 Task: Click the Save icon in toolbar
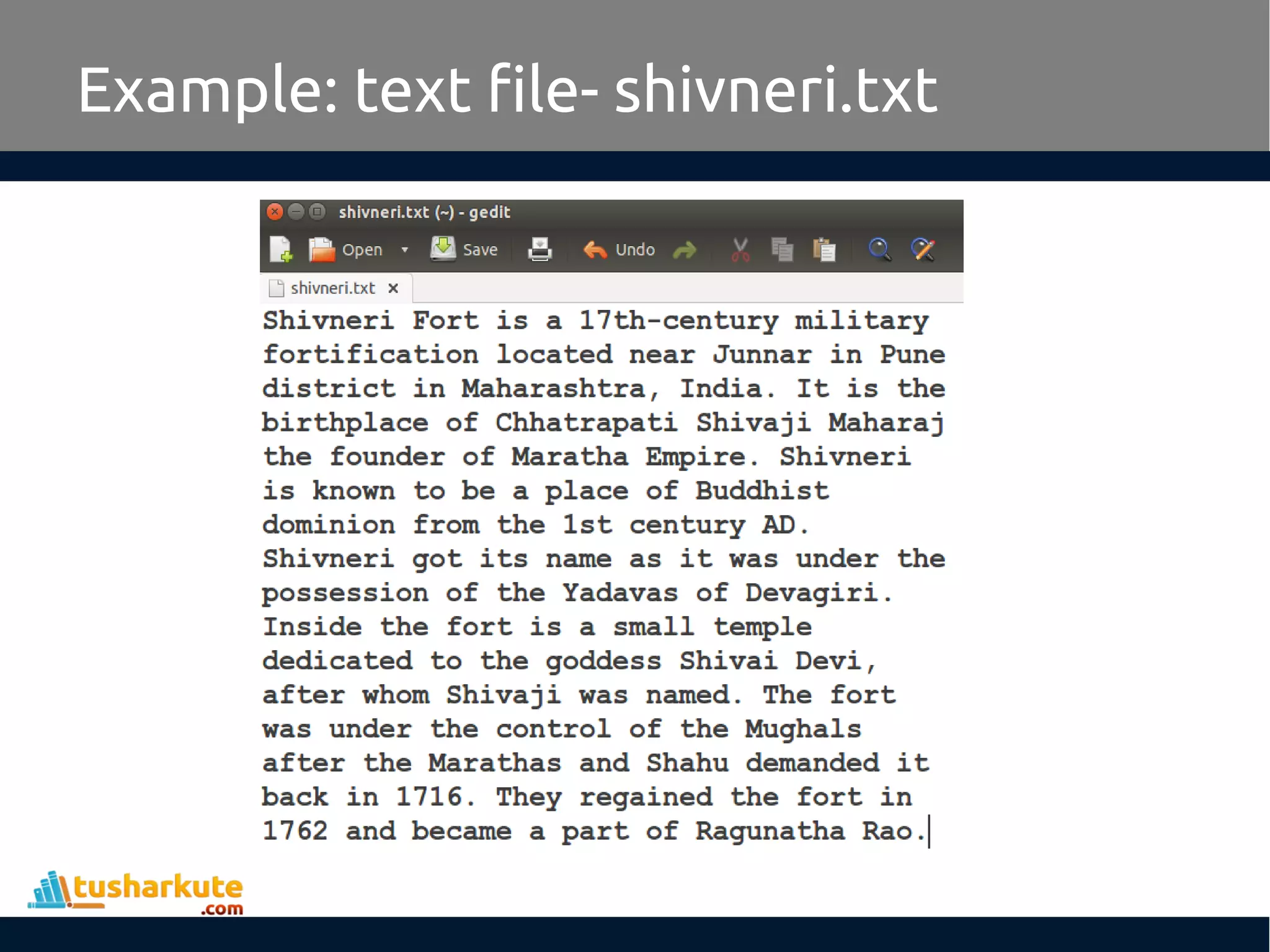click(x=443, y=249)
